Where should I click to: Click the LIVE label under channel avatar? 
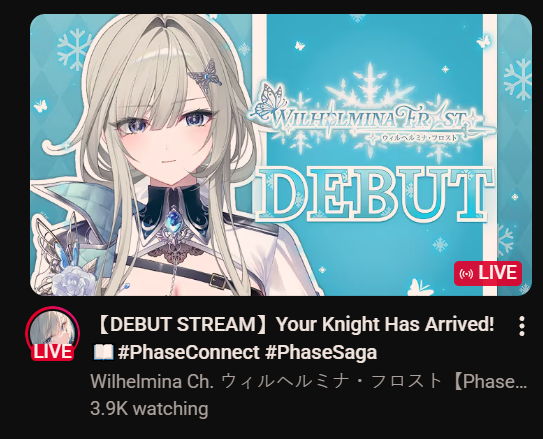tap(53, 352)
